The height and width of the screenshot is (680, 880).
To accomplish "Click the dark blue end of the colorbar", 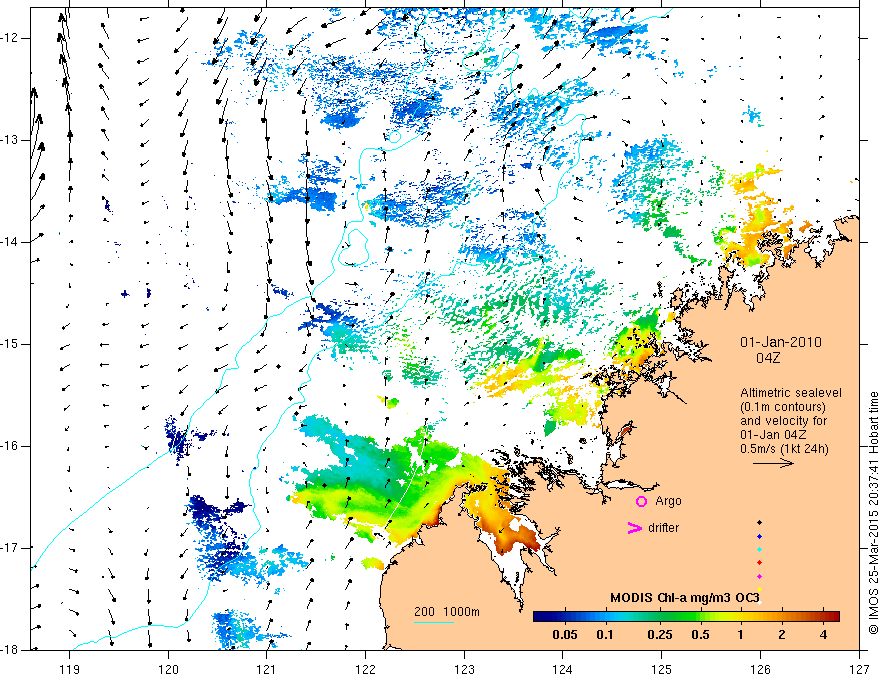I will tap(540, 617).
